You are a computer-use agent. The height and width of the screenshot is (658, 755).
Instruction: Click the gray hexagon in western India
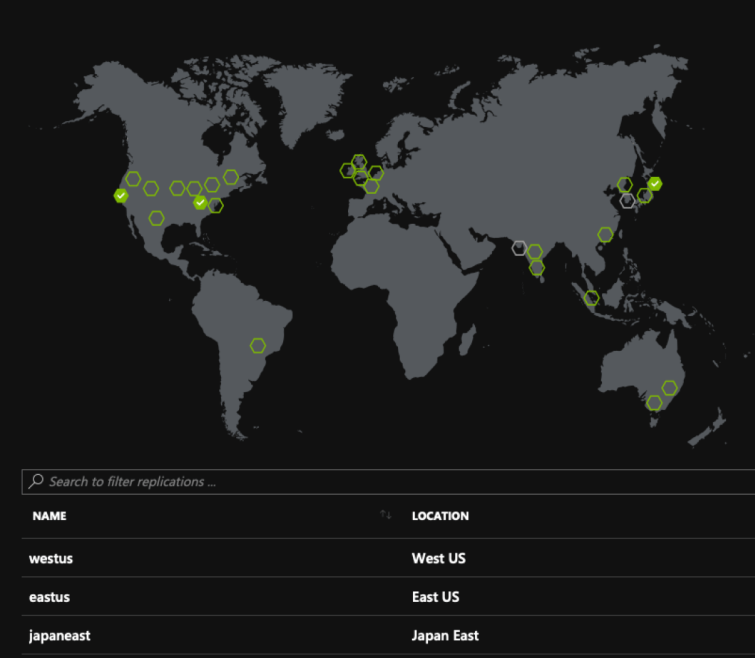pos(519,248)
